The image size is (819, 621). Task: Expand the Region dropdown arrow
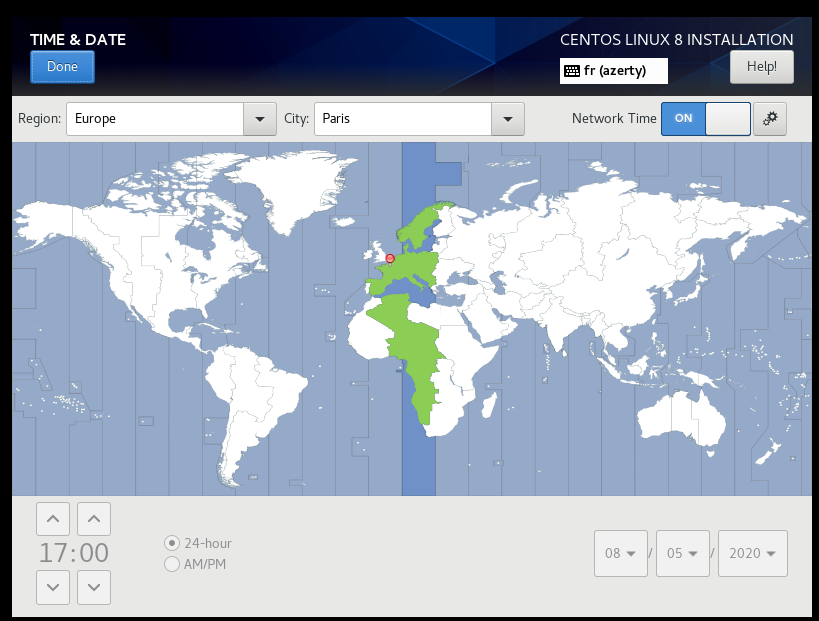[260, 119]
